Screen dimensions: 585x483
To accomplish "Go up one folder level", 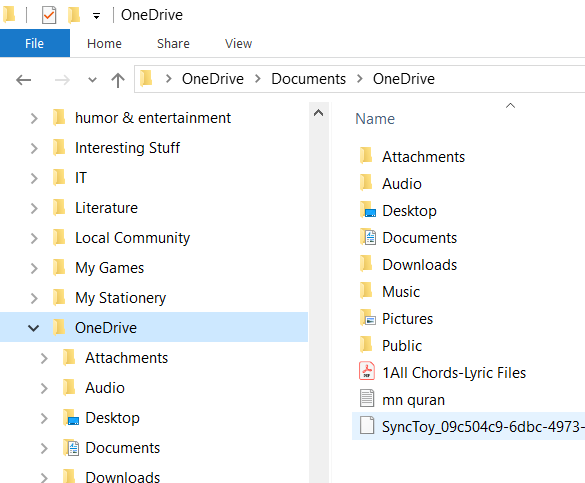I will [x=118, y=80].
